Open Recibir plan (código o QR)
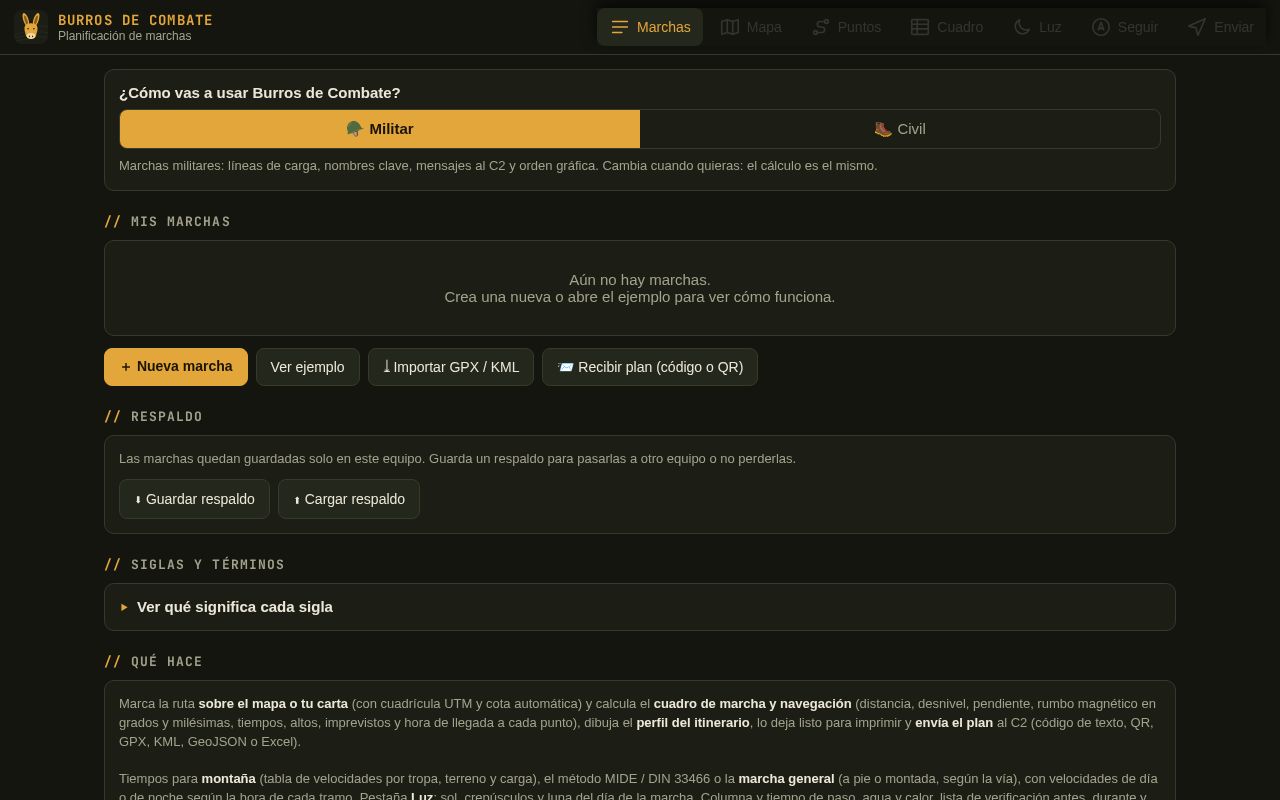The width and height of the screenshot is (1280, 800). [650, 367]
